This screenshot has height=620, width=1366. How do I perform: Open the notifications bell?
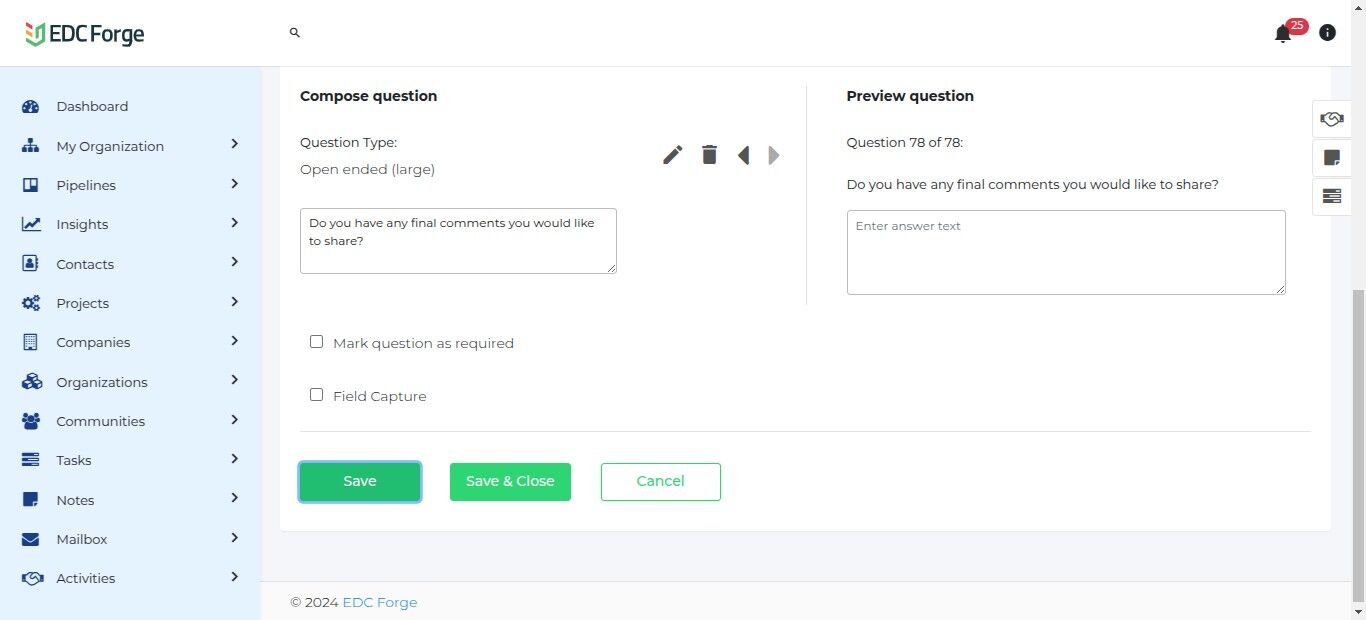click(1283, 34)
